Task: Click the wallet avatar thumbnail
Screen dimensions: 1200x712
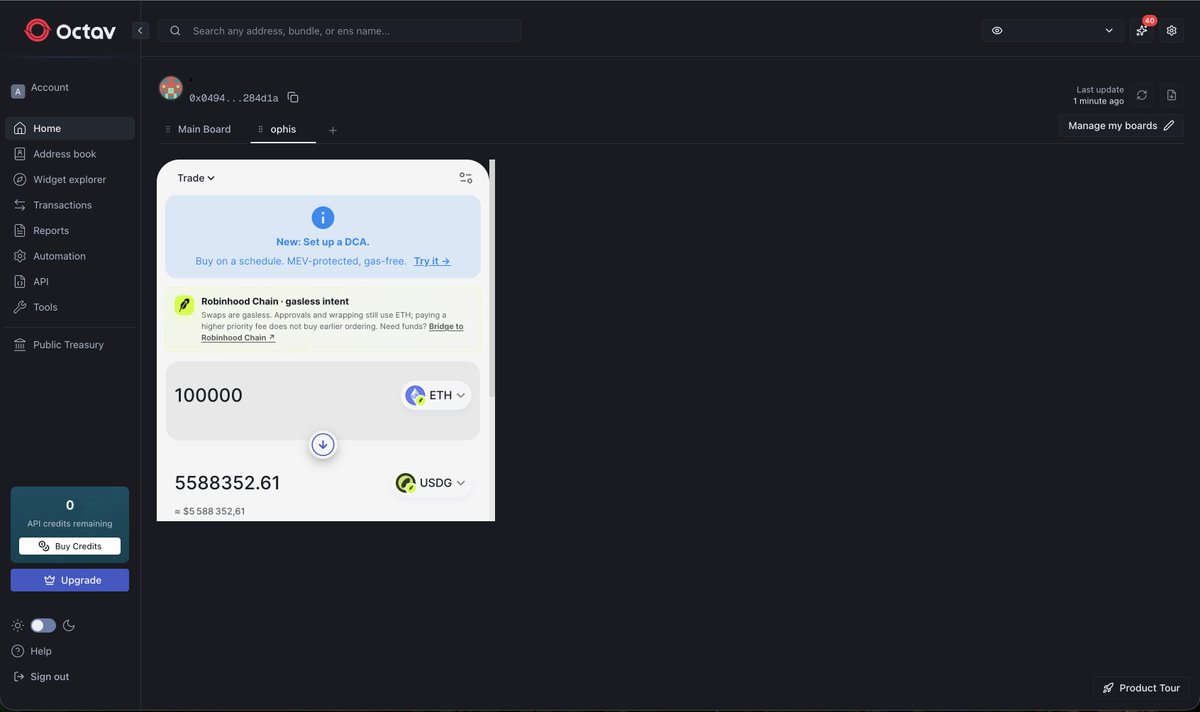Action: pyautogui.click(x=171, y=88)
